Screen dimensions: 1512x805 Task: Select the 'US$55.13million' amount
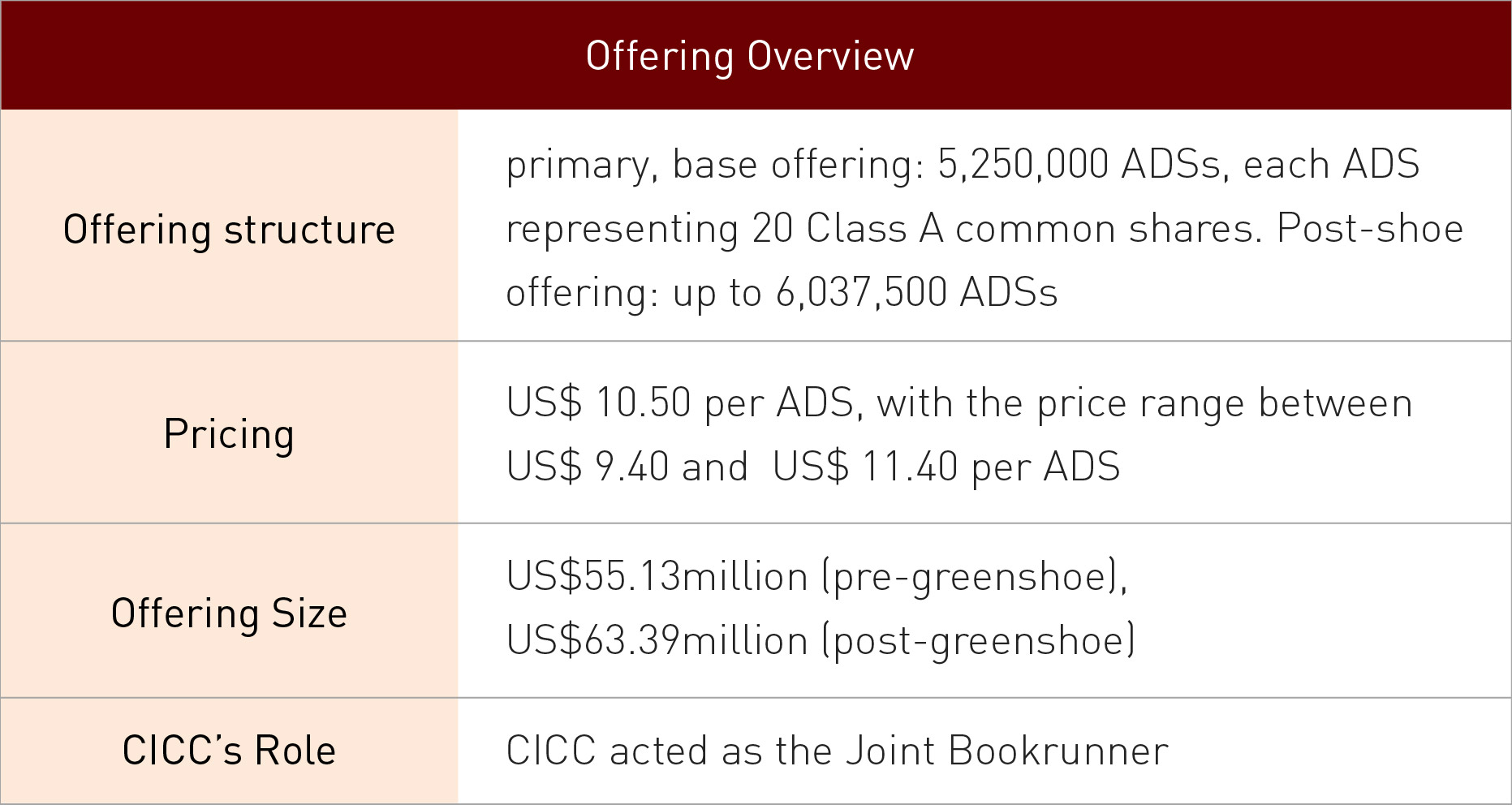[x=657, y=576]
